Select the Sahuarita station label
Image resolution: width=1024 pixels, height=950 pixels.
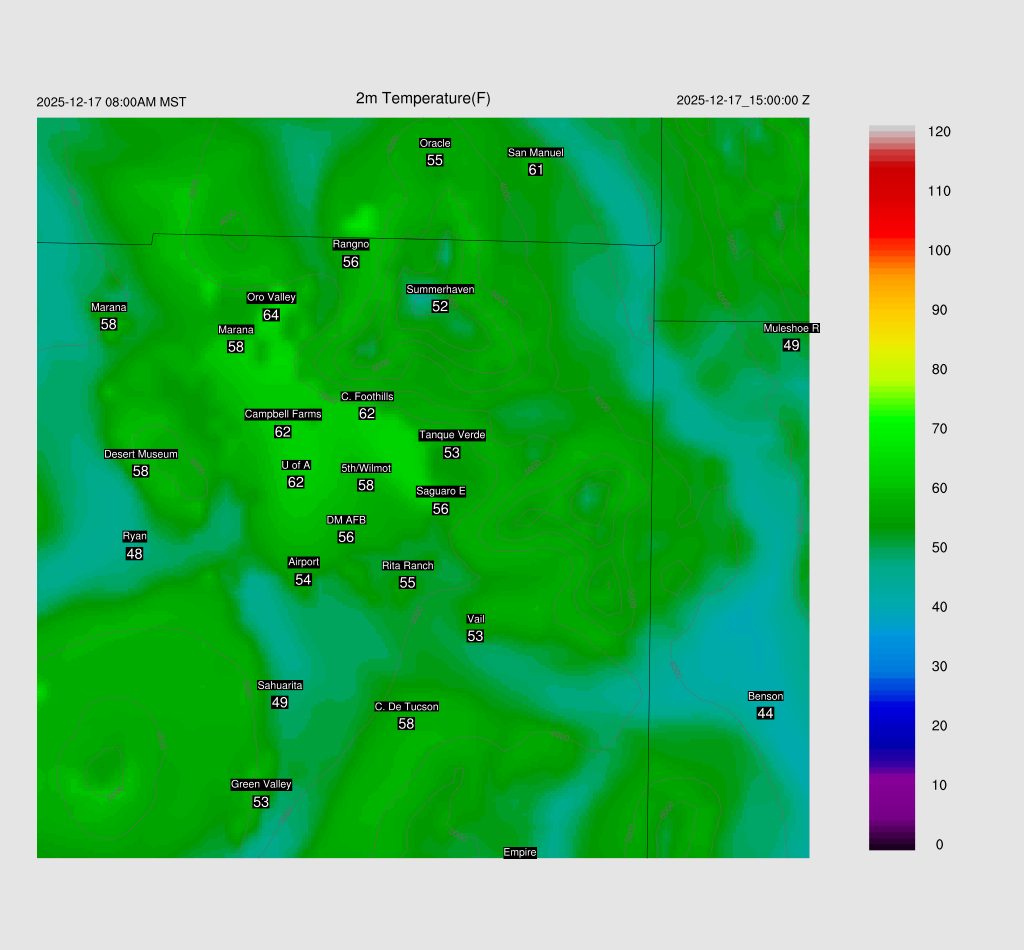tap(280, 685)
